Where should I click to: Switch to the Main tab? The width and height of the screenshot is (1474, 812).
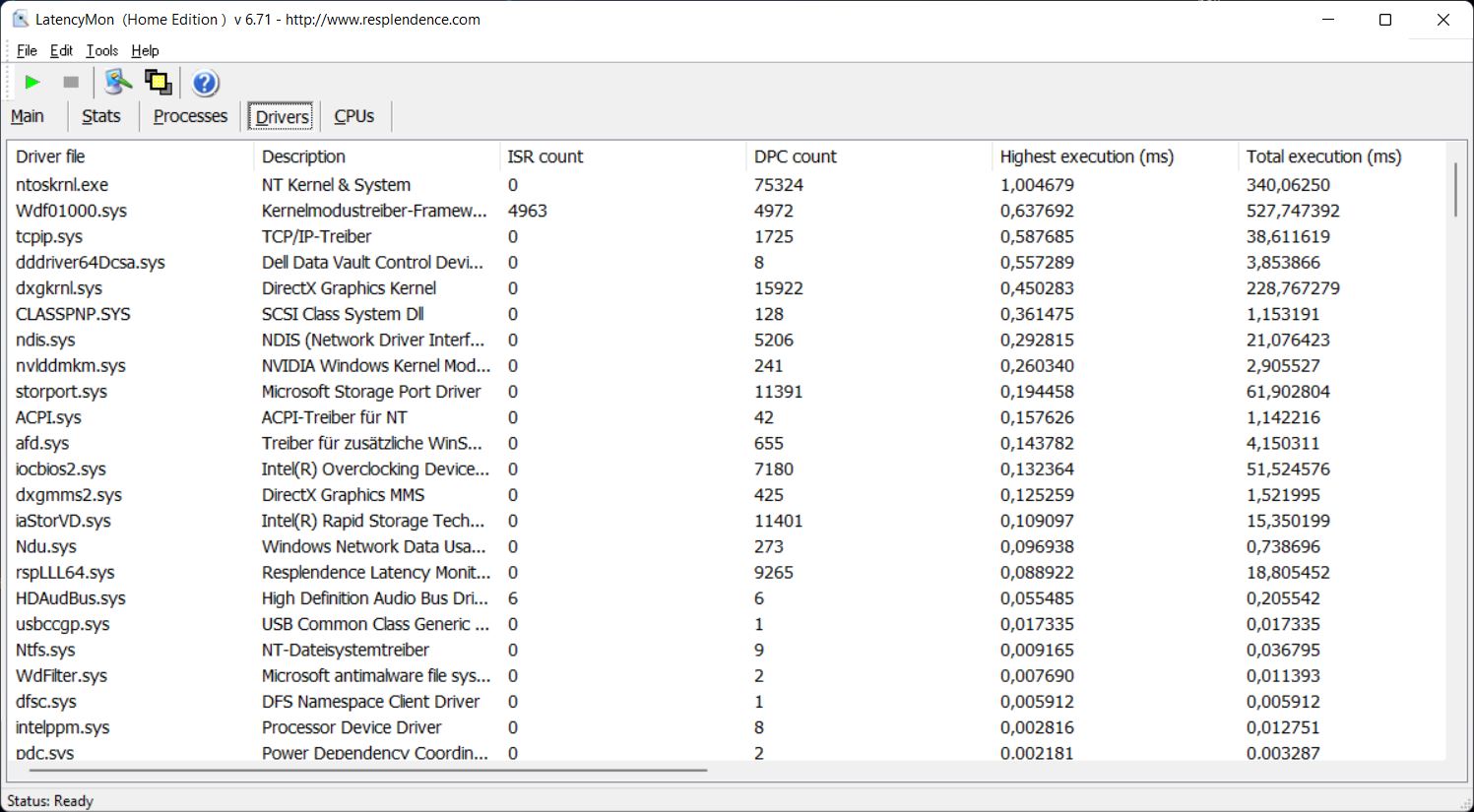click(28, 116)
